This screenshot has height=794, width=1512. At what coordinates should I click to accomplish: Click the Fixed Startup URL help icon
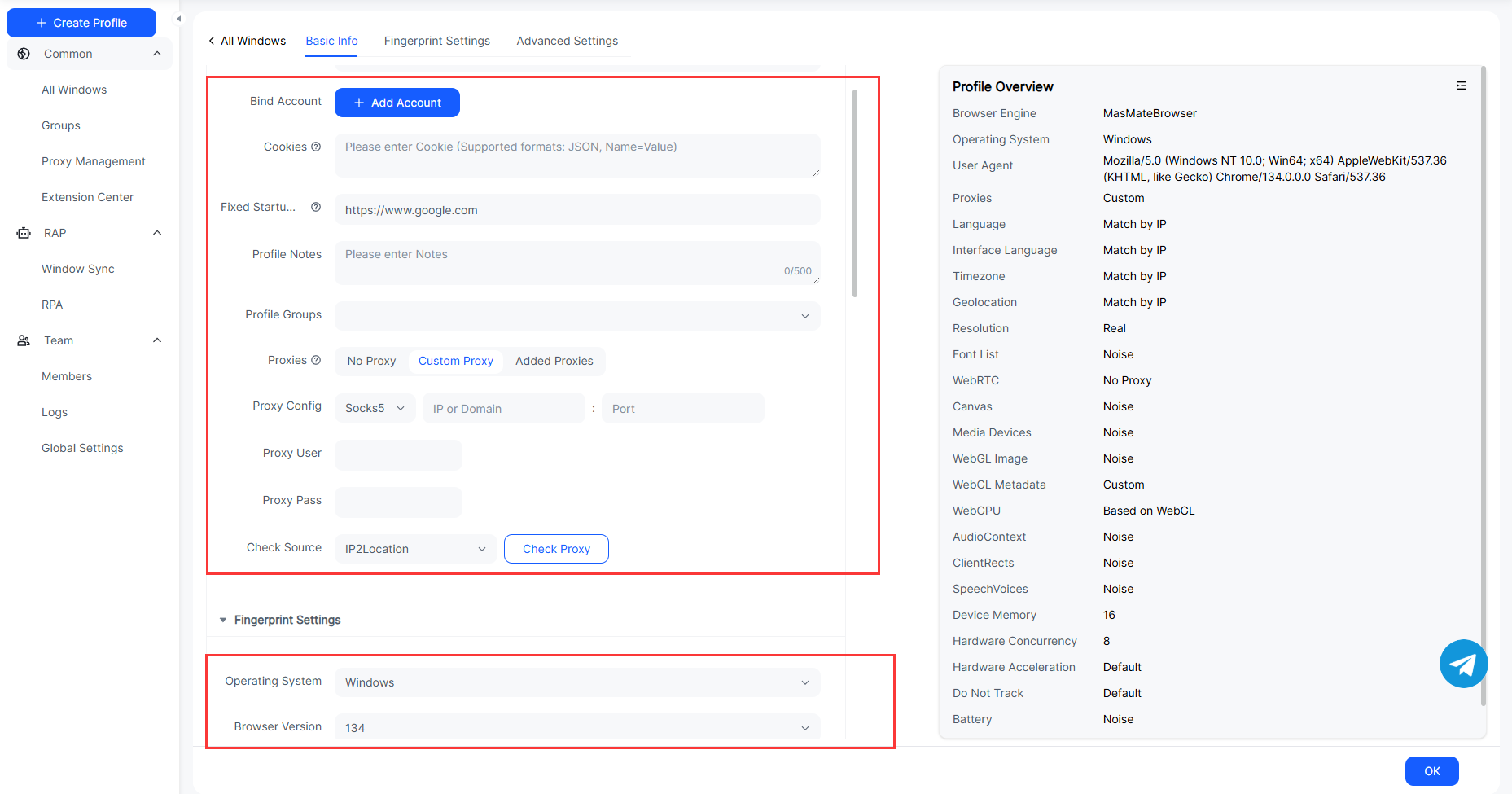click(316, 207)
